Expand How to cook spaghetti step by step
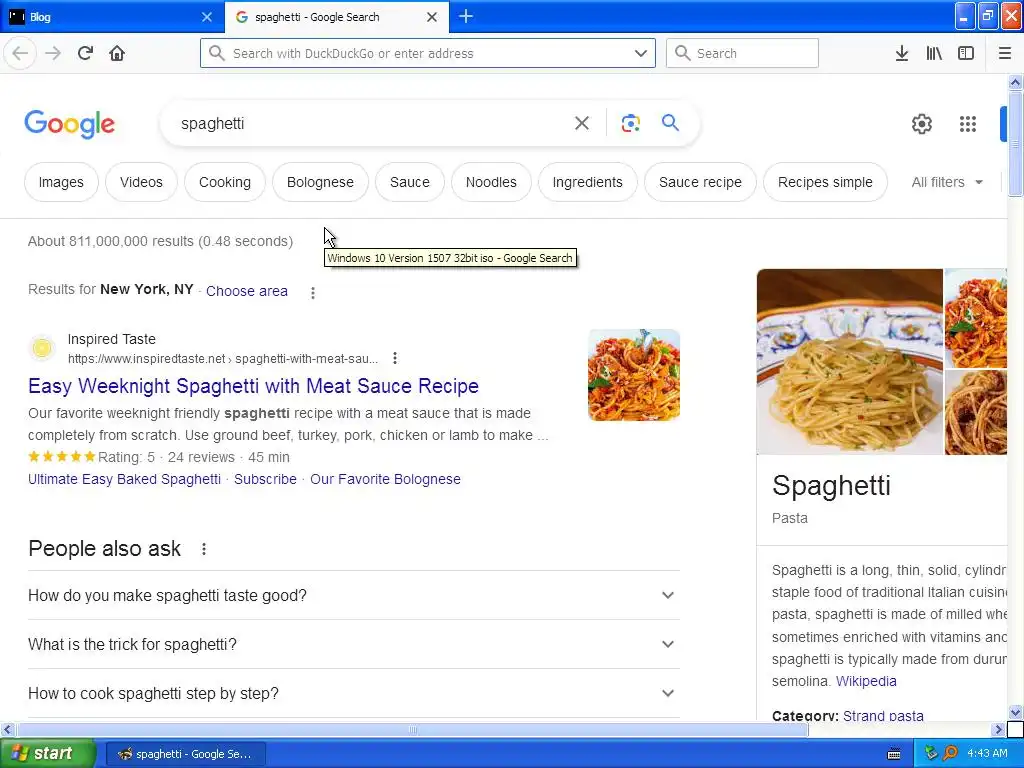The image size is (1024, 768). pos(354,693)
